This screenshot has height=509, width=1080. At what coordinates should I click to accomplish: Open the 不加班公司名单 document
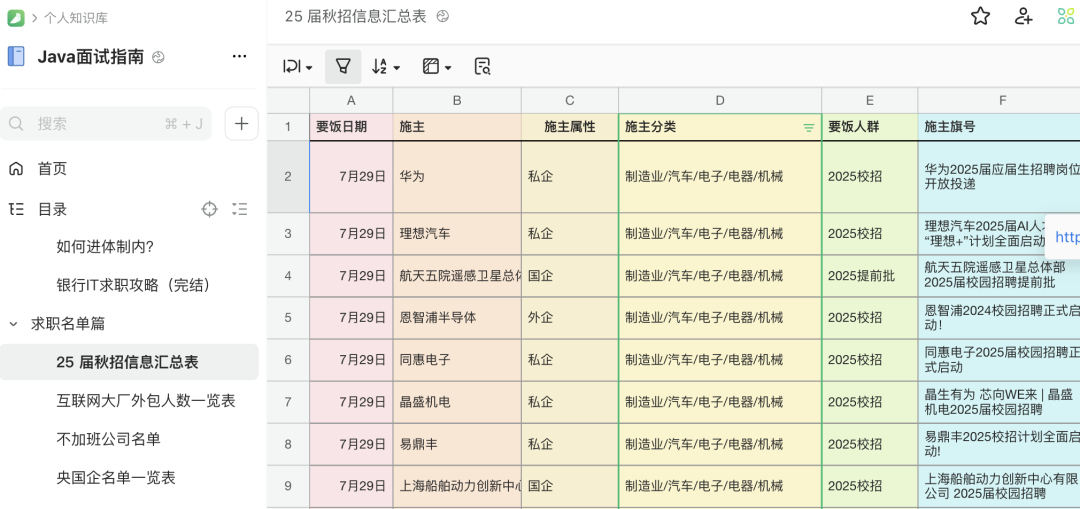coord(108,439)
